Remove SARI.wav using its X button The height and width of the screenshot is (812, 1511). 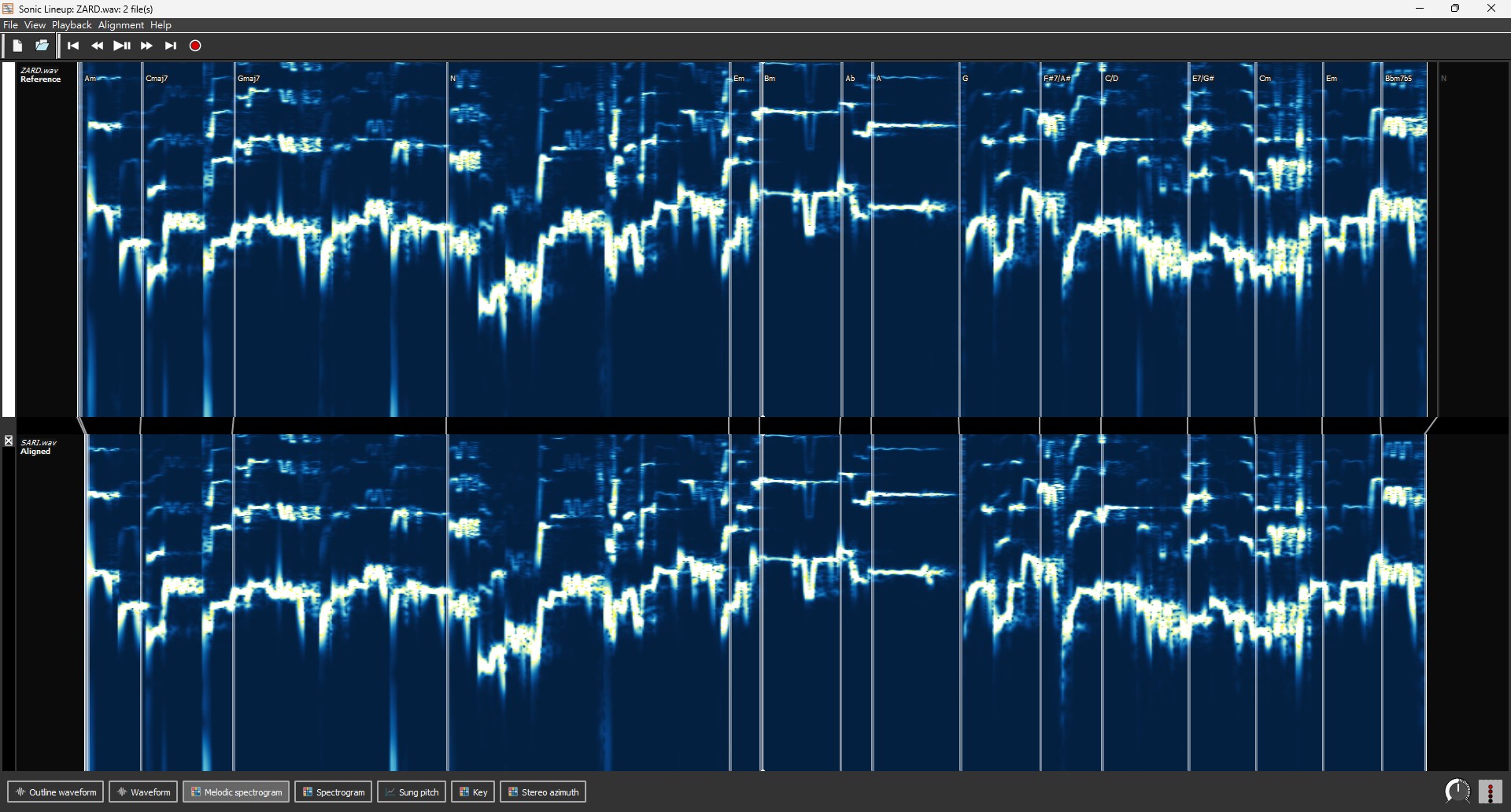(x=9, y=441)
